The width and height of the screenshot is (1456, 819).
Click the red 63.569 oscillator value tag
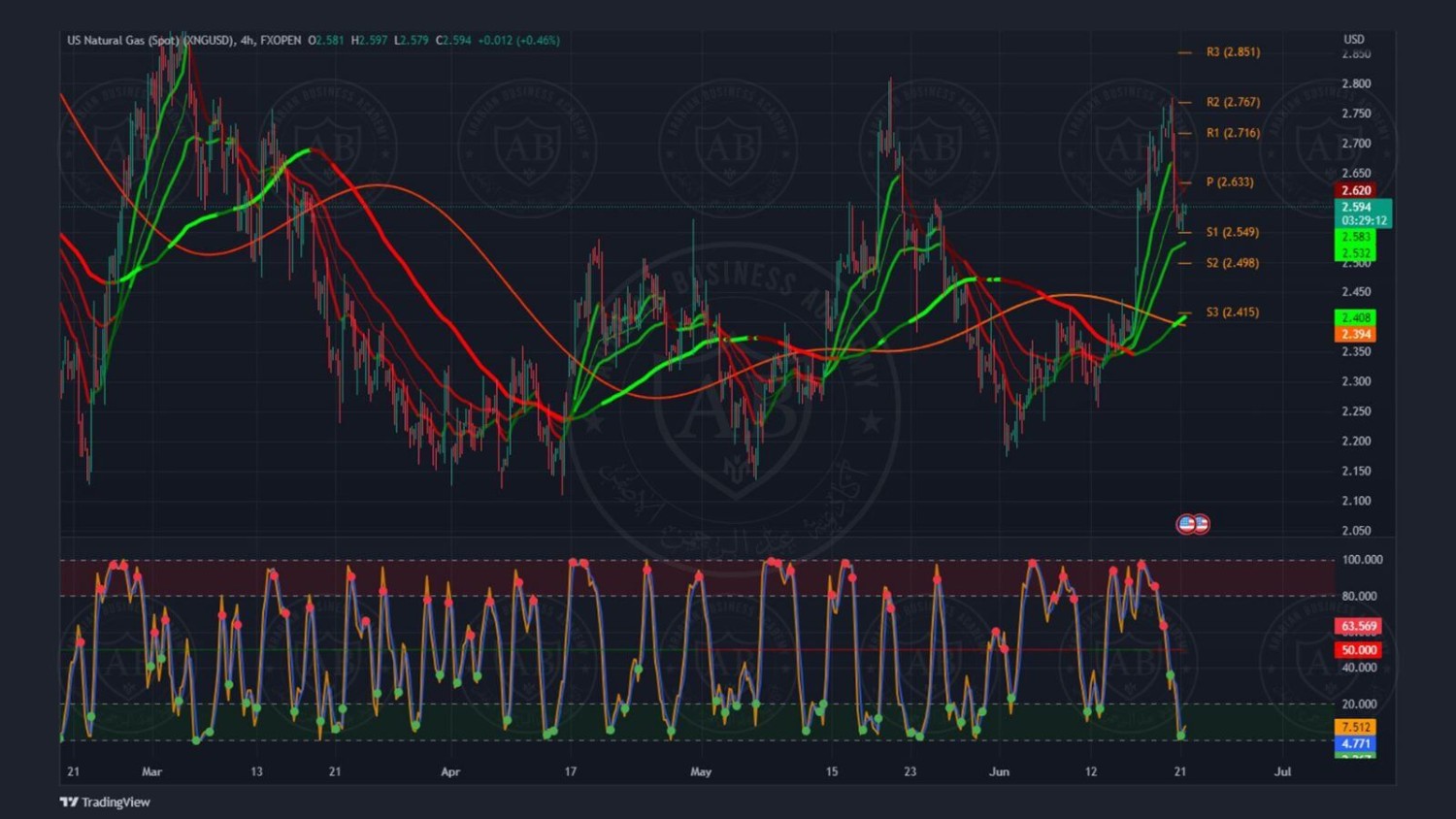coord(1358,626)
